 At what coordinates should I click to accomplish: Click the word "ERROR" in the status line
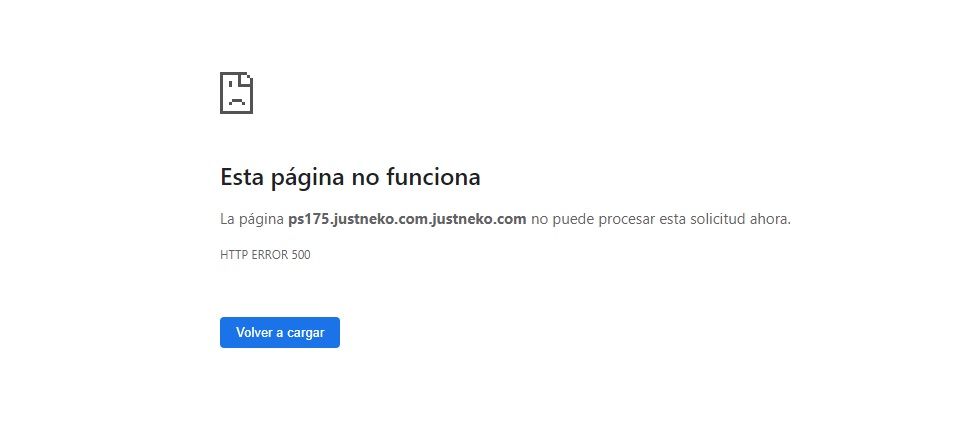(270, 254)
